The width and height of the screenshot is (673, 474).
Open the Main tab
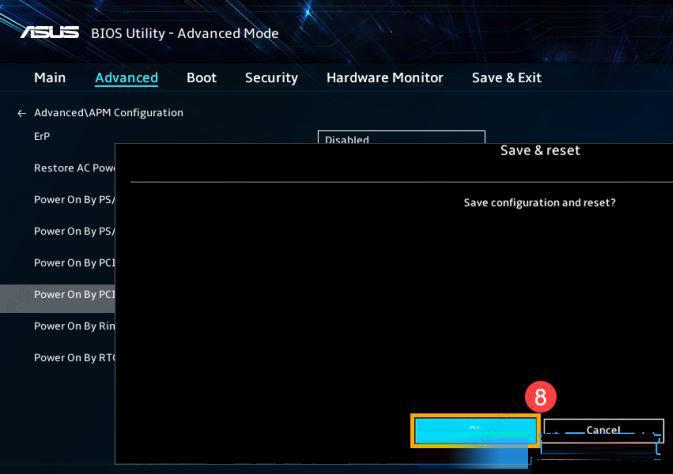[x=50, y=78]
